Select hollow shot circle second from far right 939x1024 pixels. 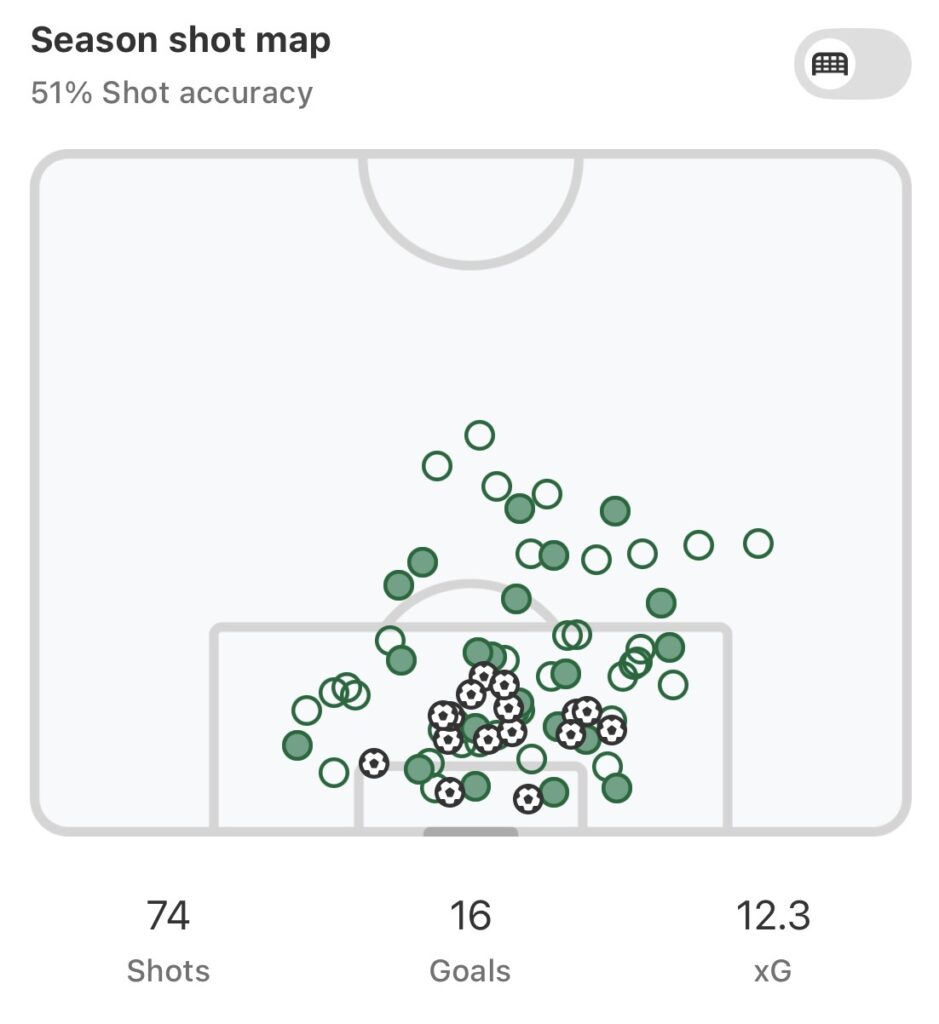[698, 545]
